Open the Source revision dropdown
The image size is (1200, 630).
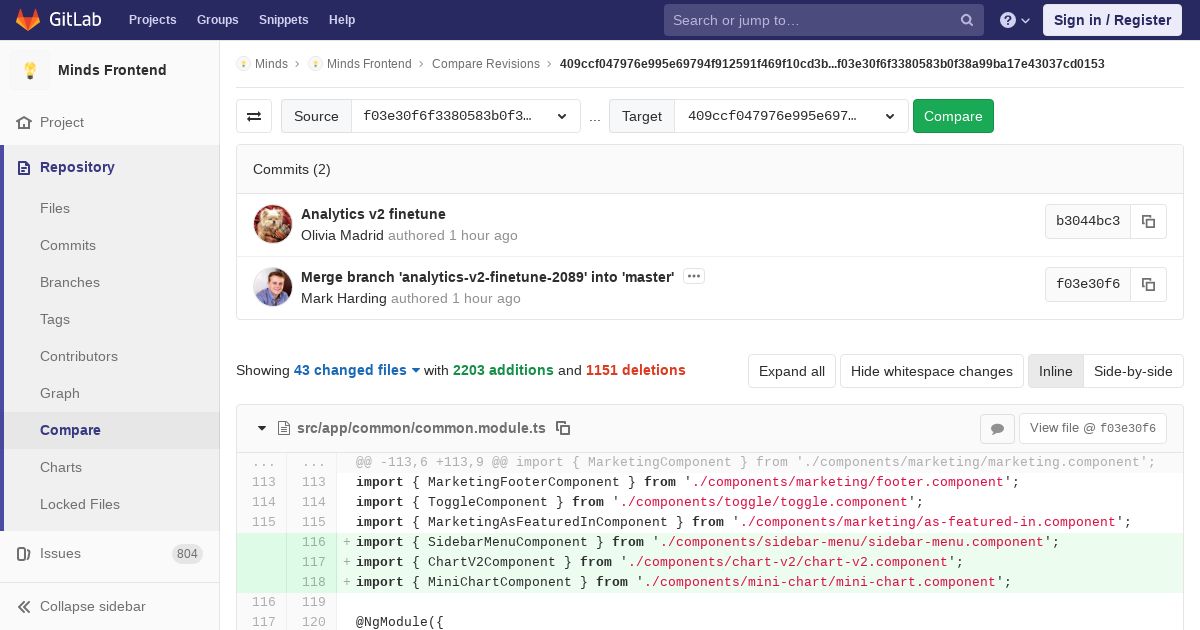click(466, 116)
